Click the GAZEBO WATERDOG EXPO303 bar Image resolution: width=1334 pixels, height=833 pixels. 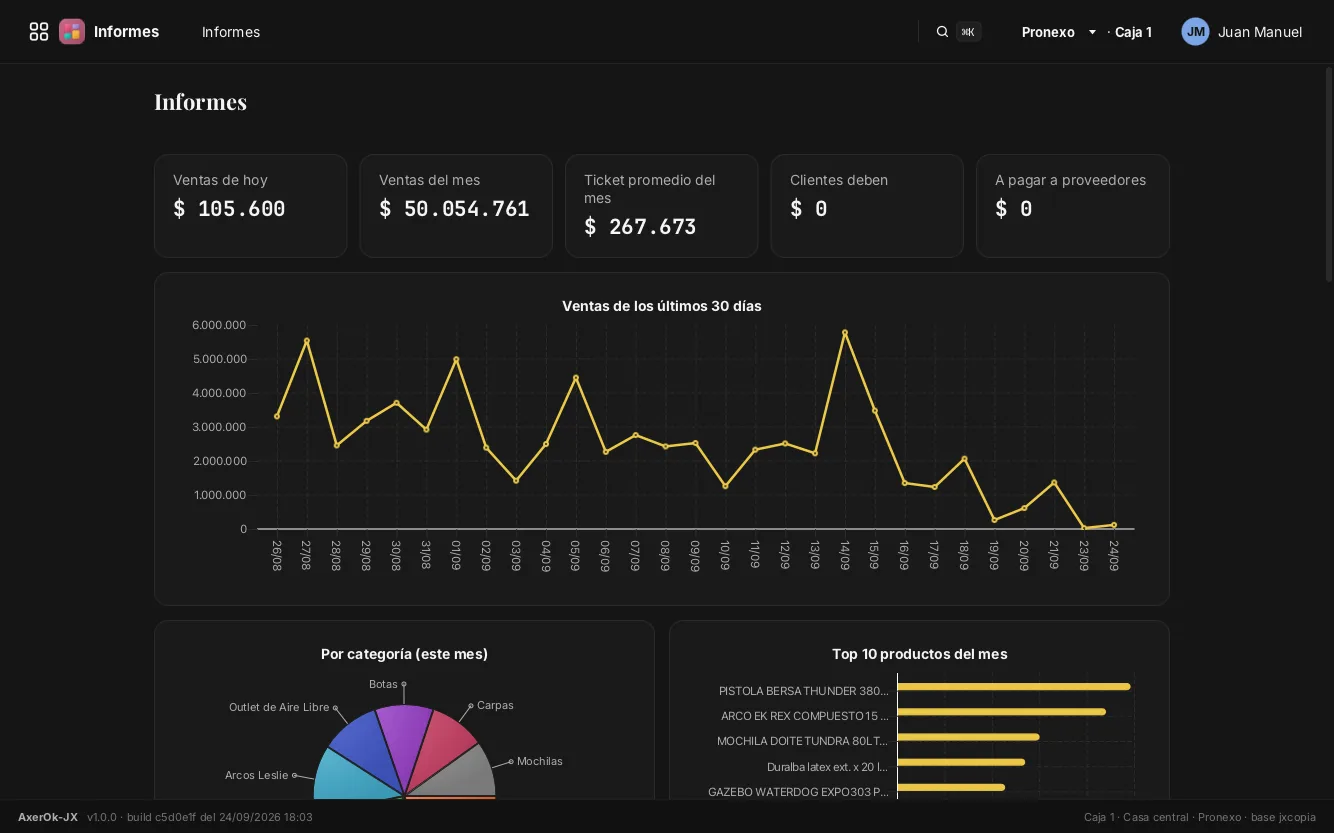click(951, 788)
